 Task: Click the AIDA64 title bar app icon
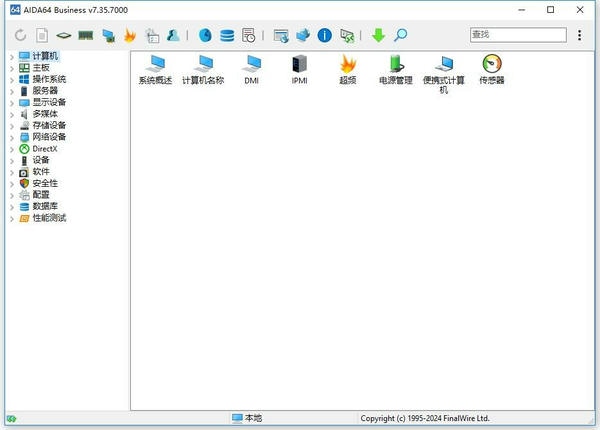click(15, 10)
